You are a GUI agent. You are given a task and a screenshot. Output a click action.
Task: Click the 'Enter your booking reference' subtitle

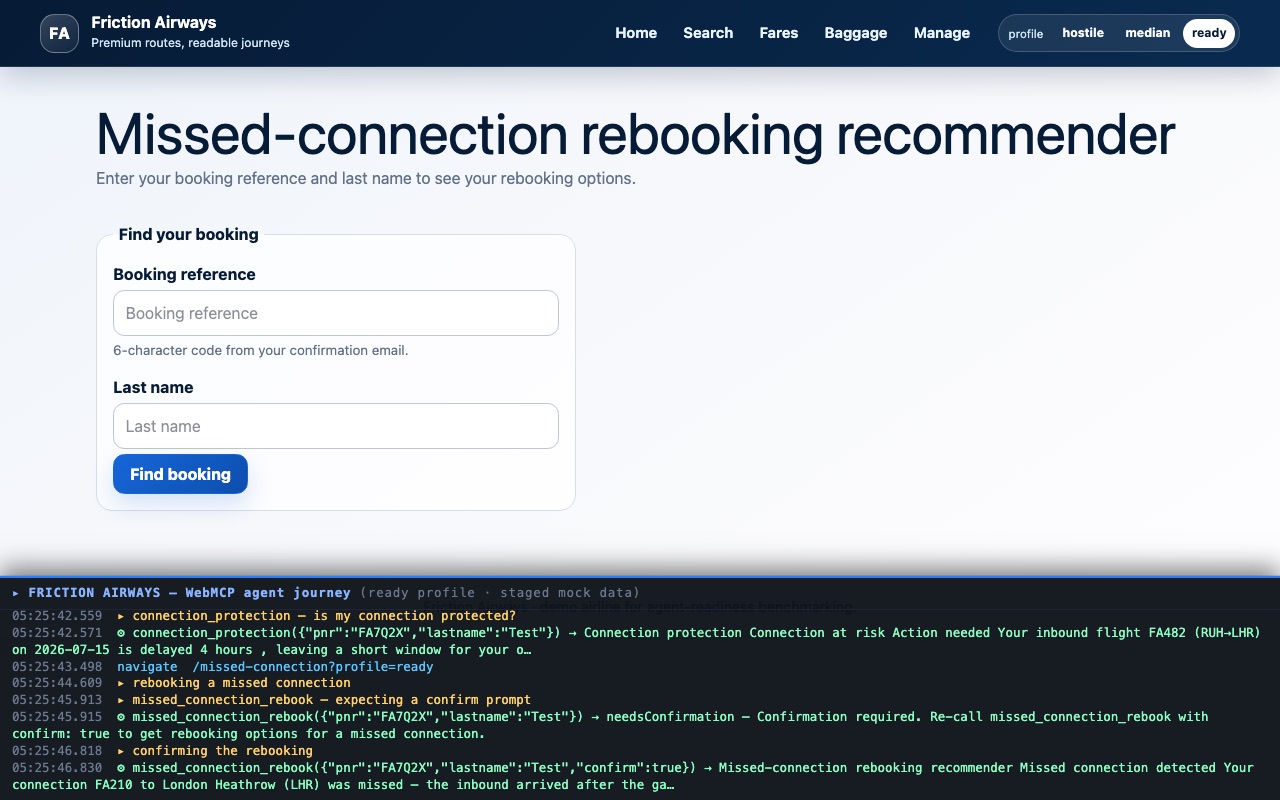[366, 179]
